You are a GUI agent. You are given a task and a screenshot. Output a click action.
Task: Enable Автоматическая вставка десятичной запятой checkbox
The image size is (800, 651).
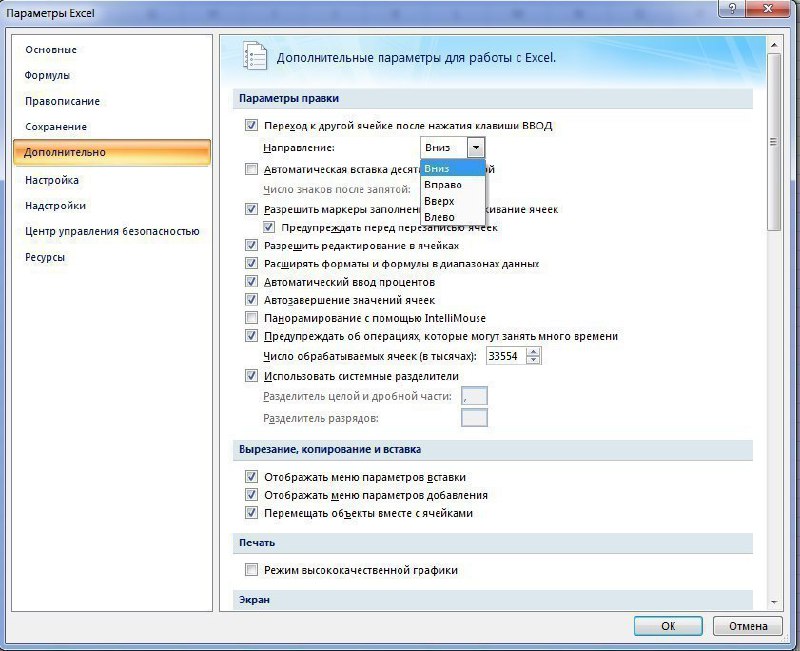(251, 169)
